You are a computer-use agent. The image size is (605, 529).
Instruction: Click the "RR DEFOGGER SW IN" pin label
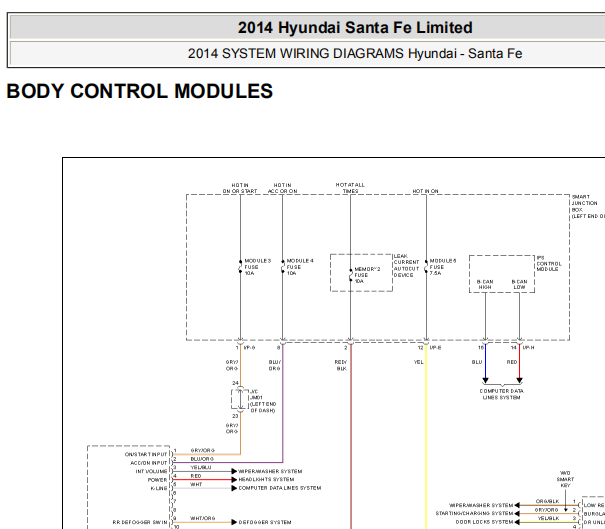(x=140, y=522)
